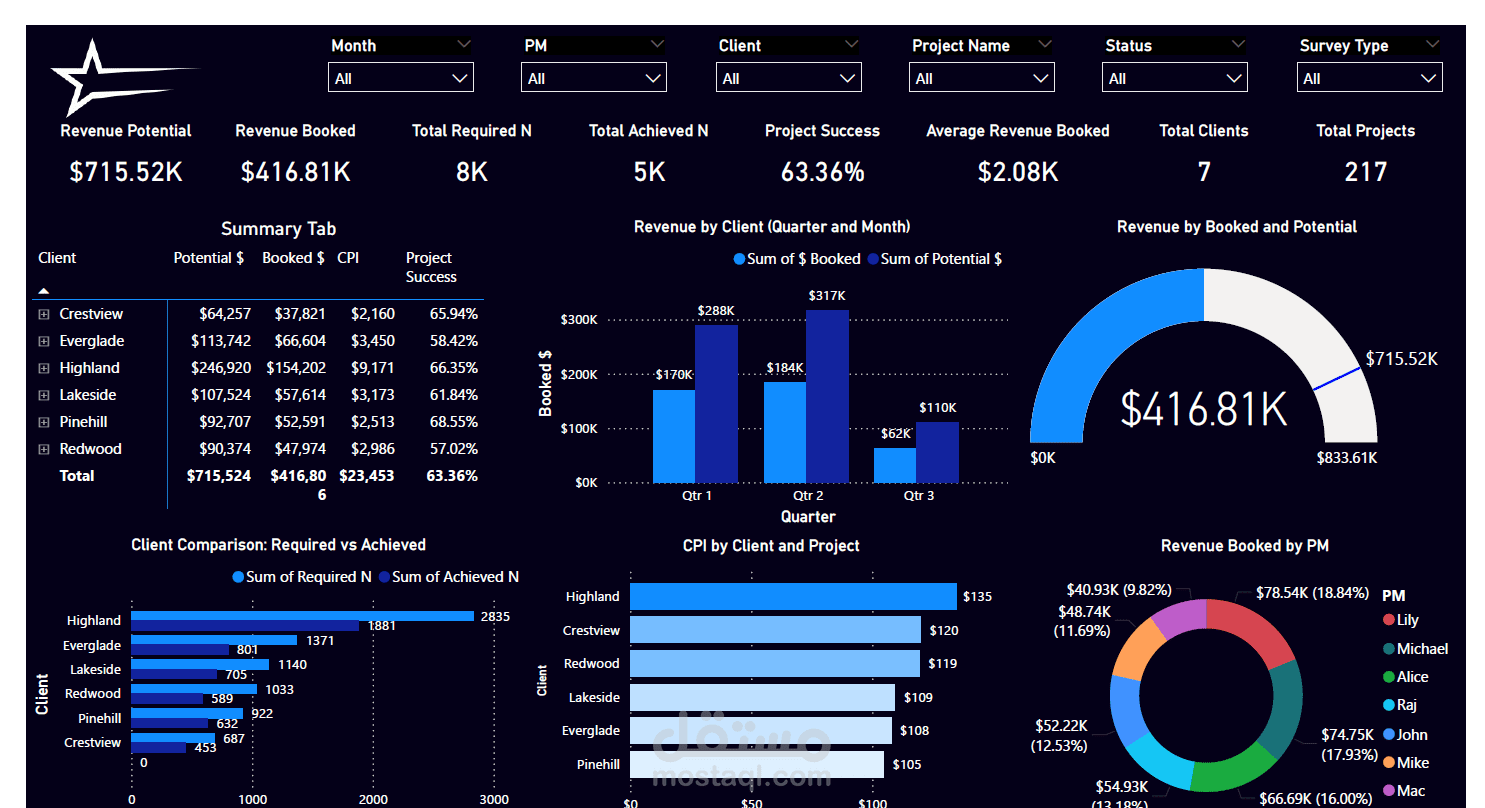This screenshot has width=1485, height=808.
Task: Select Qtr 1 booked bar labeled $170K
Action: [674, 436]
